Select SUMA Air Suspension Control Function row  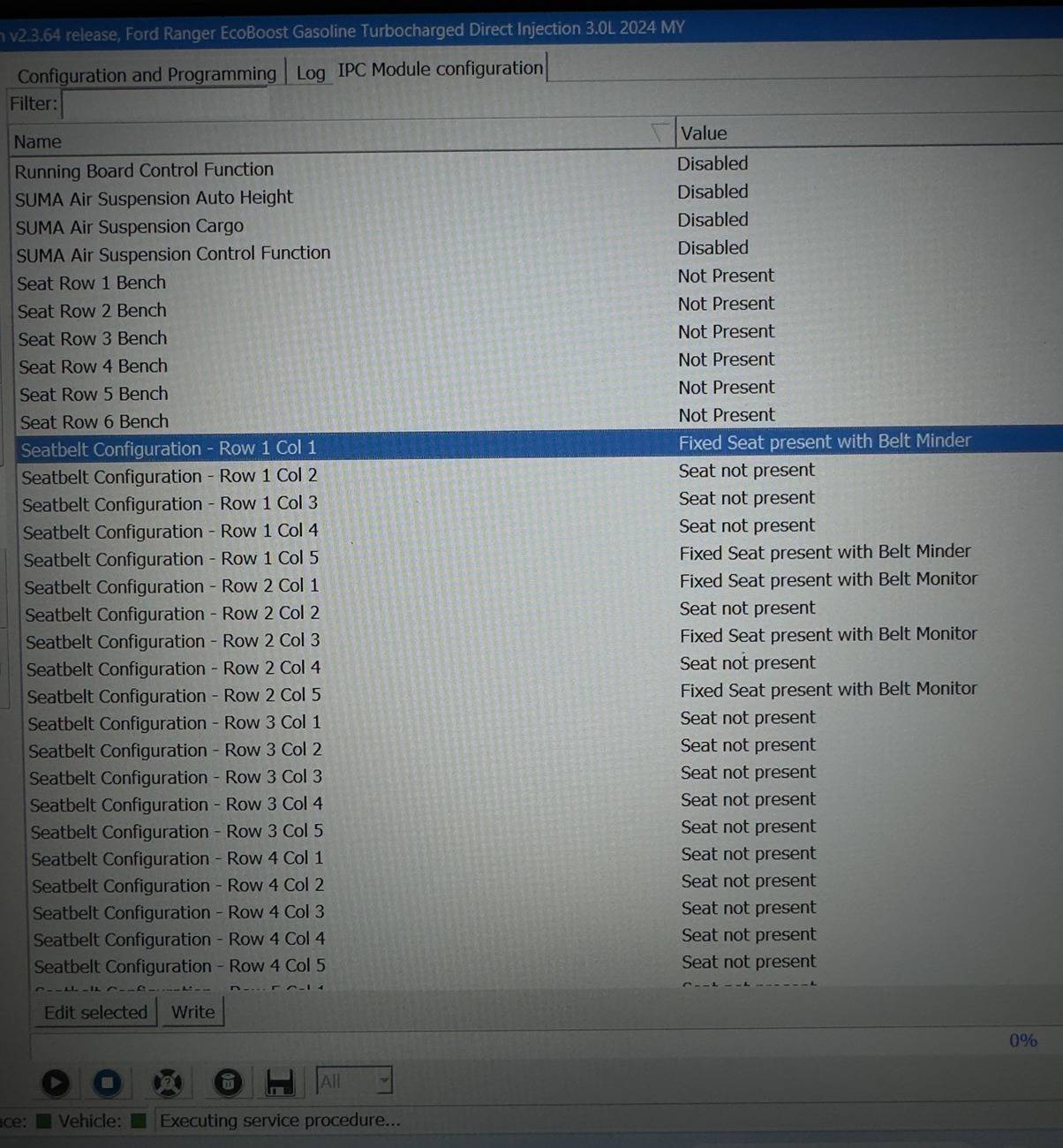point(539,252)
